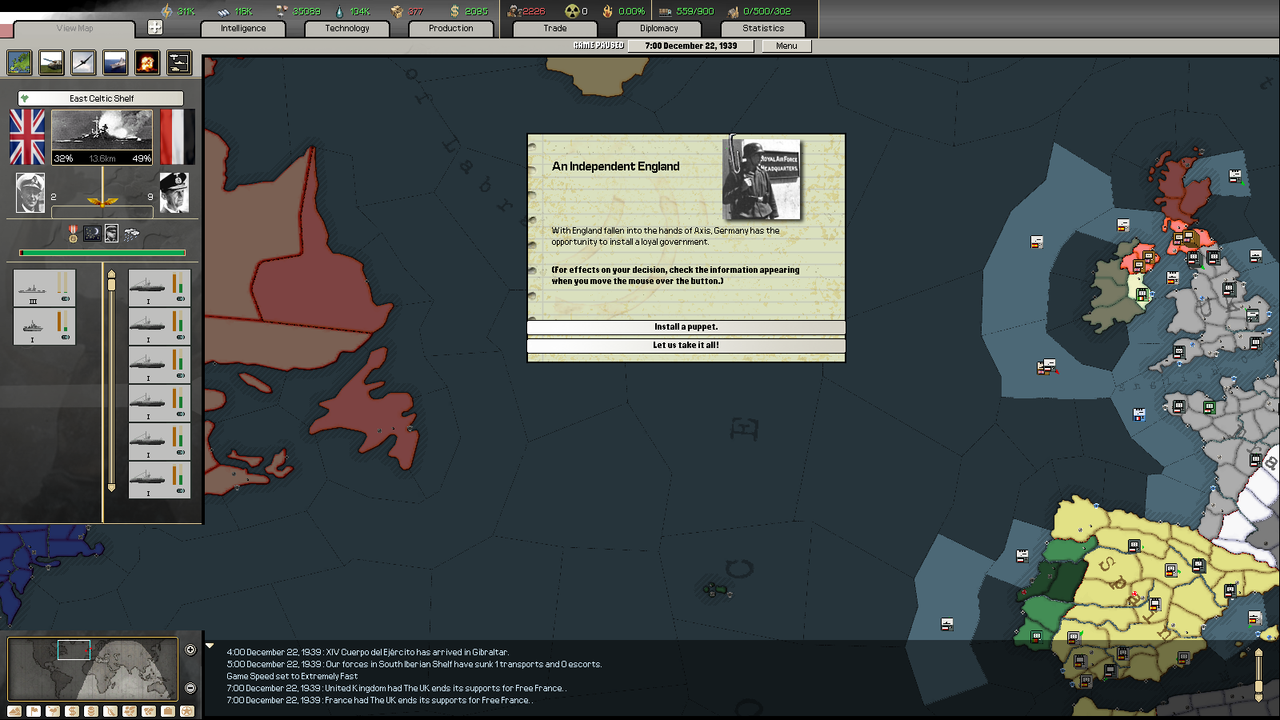Click the green battle progress bar

[x=102, y=253]
